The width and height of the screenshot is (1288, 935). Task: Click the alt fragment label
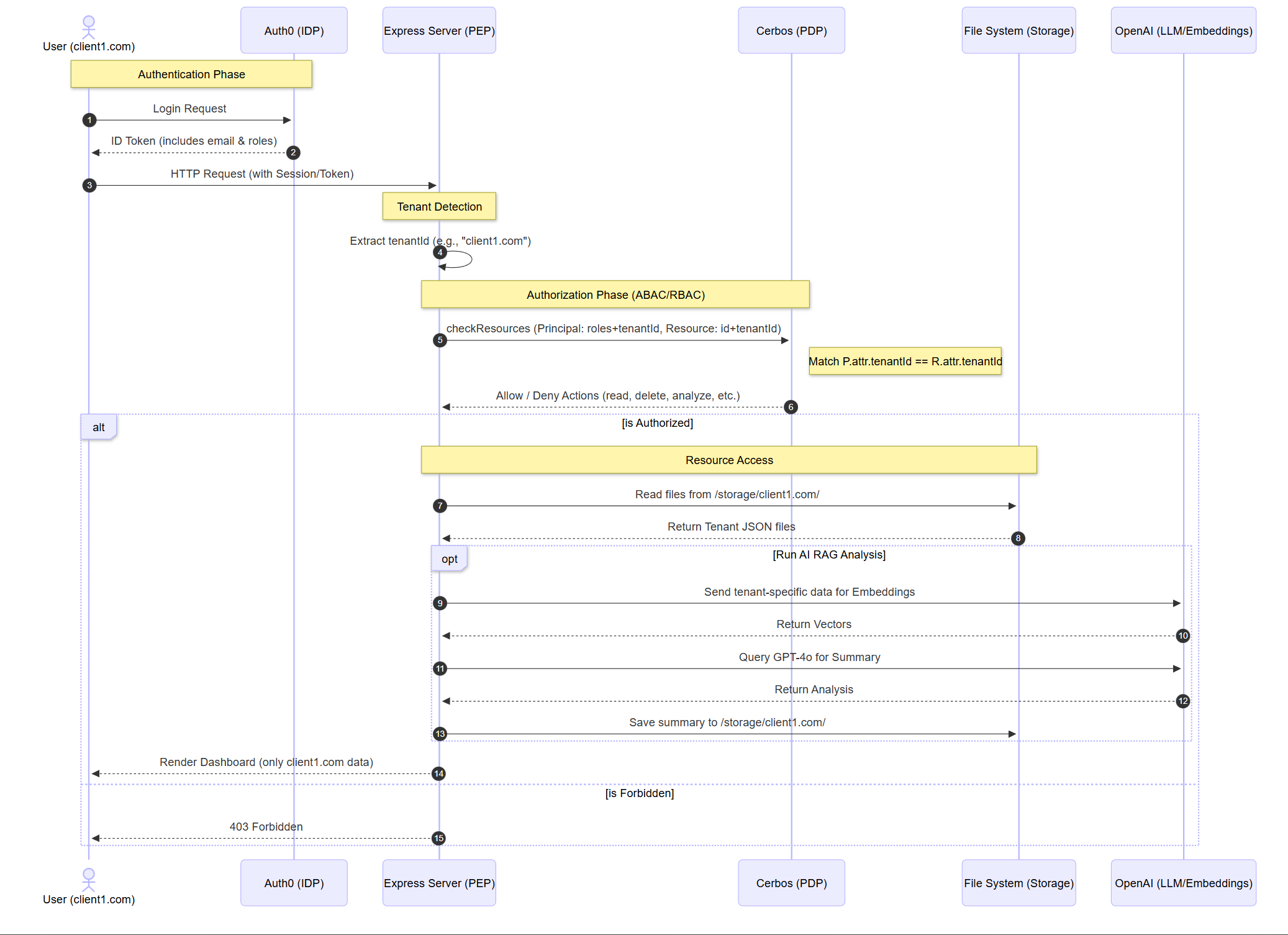pos(99,427)
